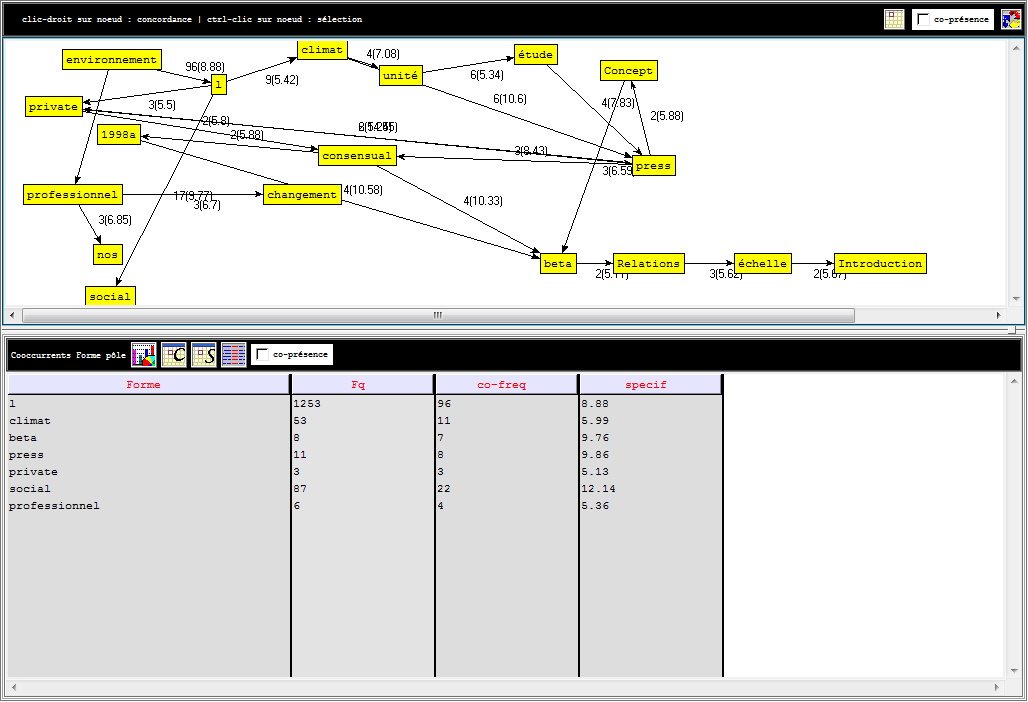
Task: Click the specif value 12.14
Action: (x=599, y=489)
